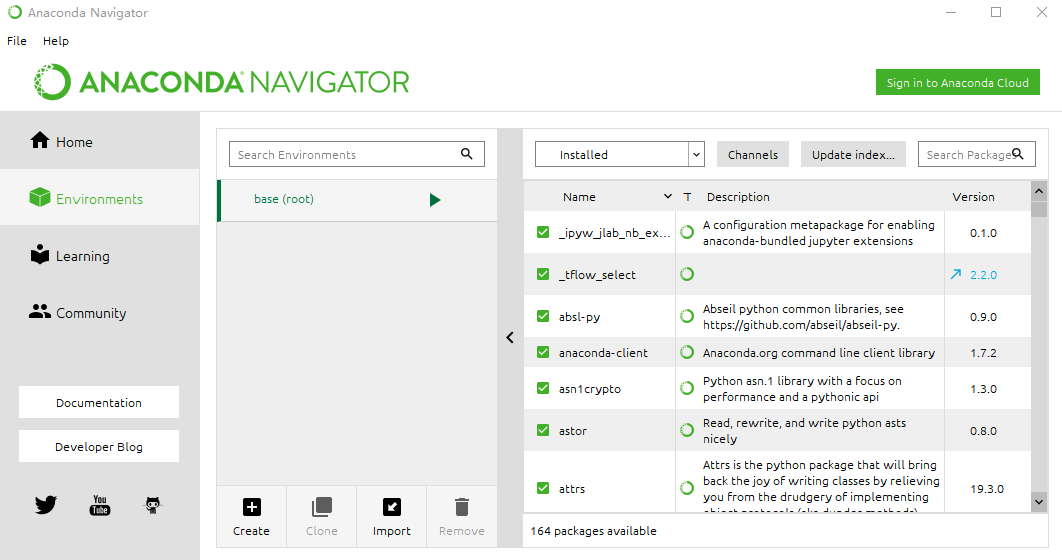Click the package list scroll up arrow

(1039, 191)
